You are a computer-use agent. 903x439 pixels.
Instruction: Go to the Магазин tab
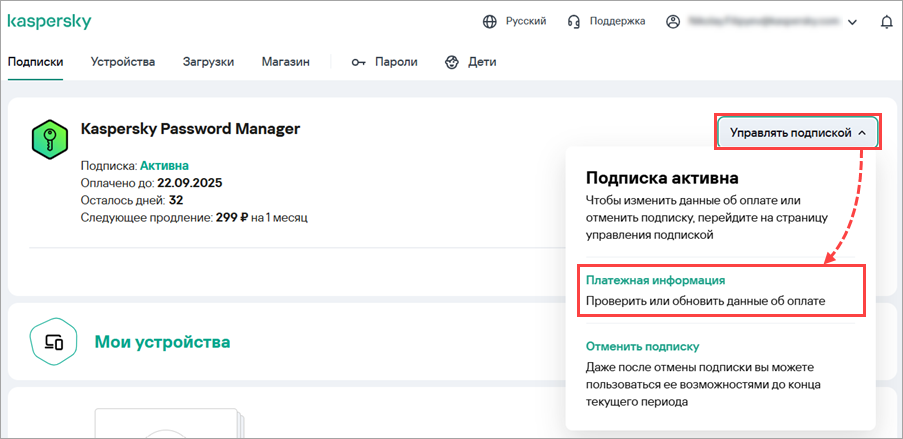[286, 62]
